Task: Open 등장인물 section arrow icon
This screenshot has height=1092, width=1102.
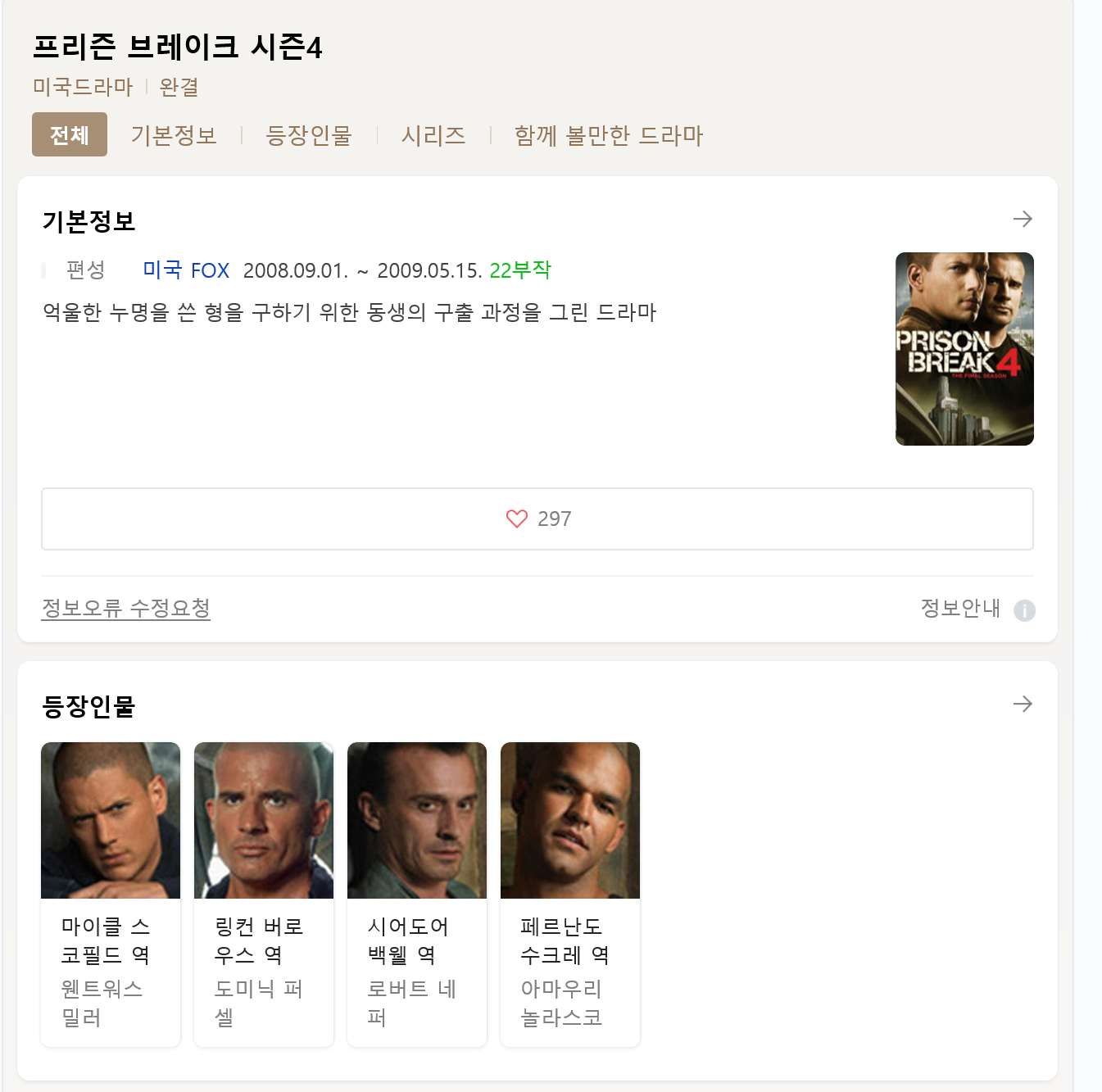Action: [x=1022, y=704]
